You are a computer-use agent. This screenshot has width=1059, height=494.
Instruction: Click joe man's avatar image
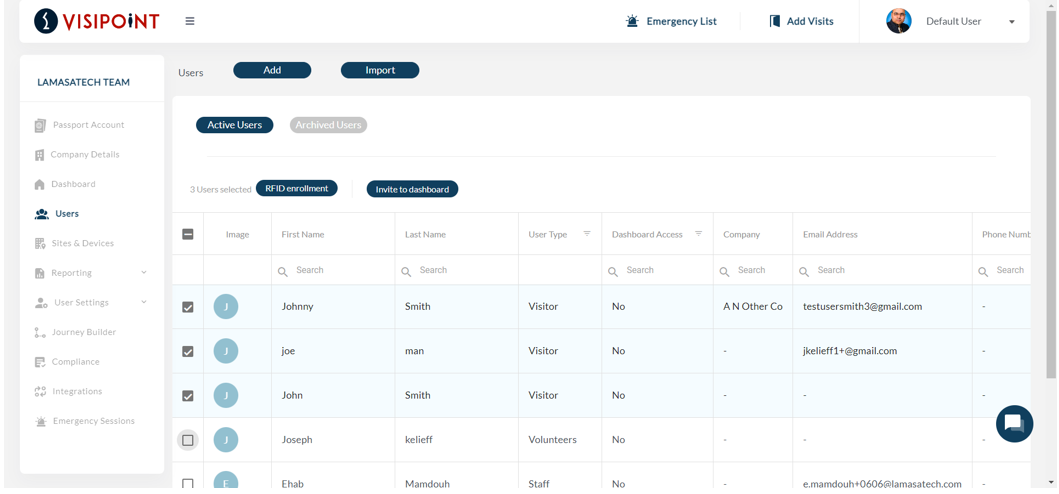click(226, 351)
